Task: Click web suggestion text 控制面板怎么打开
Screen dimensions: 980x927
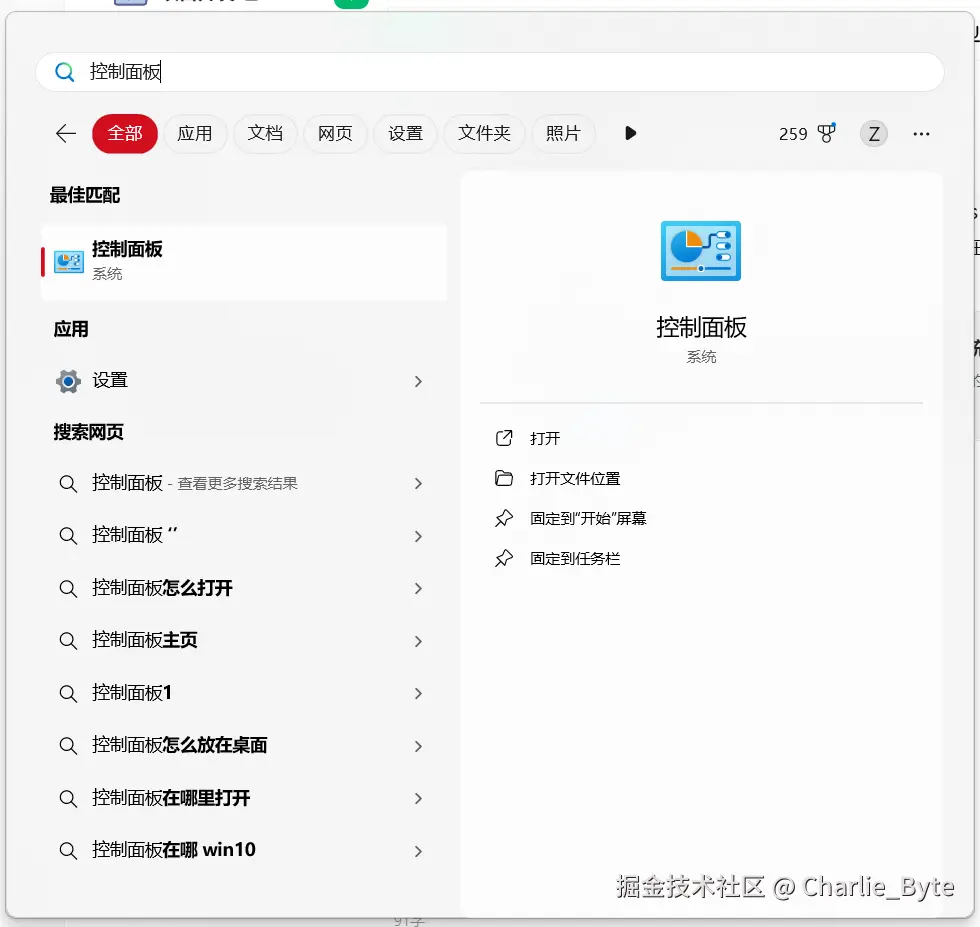Action: pos(162,588)
